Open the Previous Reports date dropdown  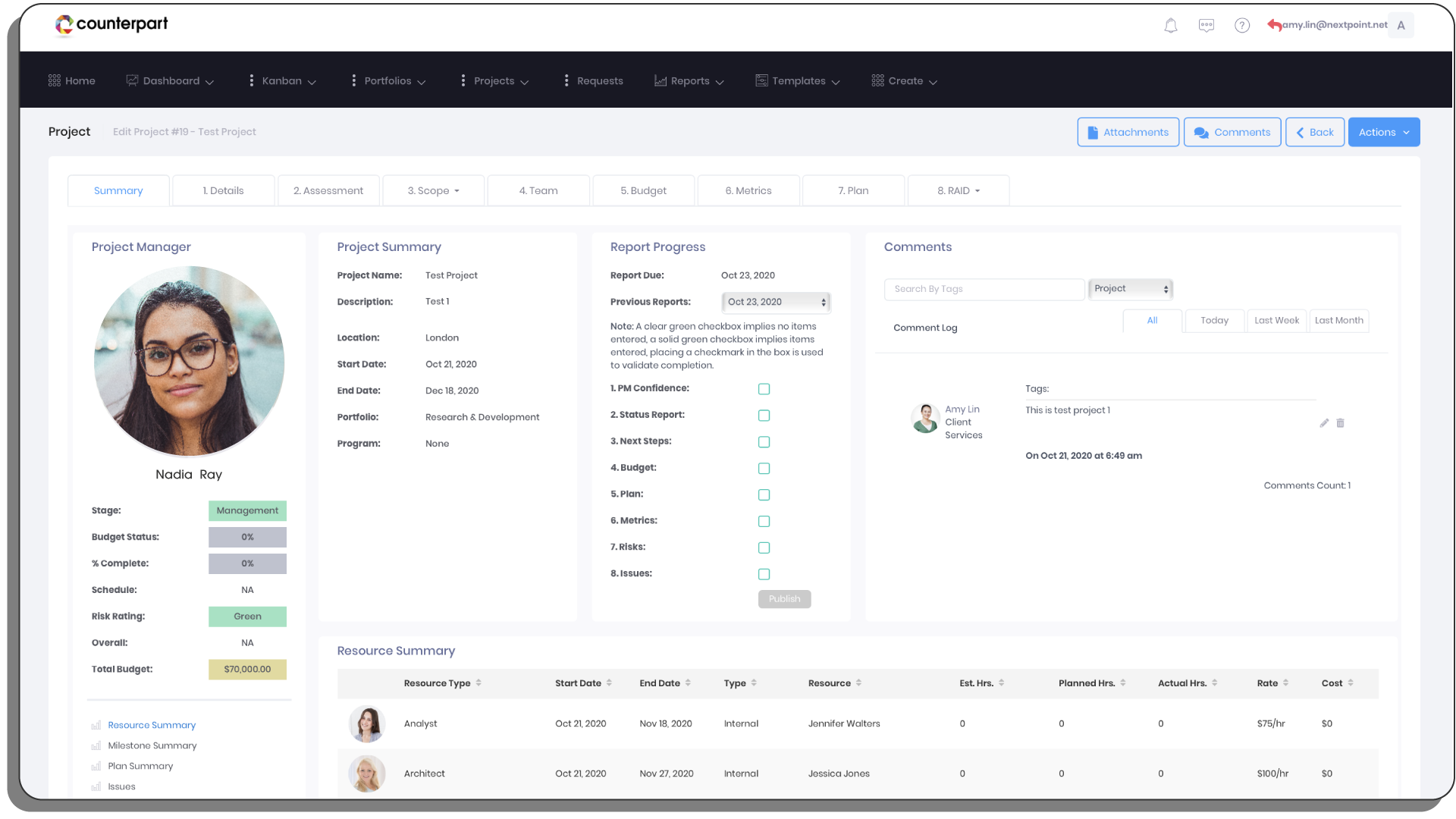776,303
